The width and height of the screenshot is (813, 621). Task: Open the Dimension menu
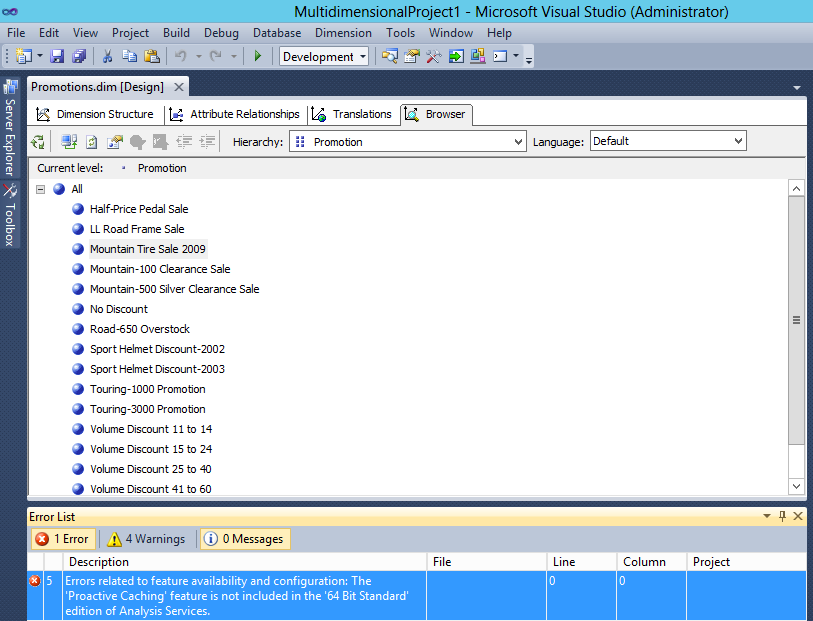(x=343, y=33)
